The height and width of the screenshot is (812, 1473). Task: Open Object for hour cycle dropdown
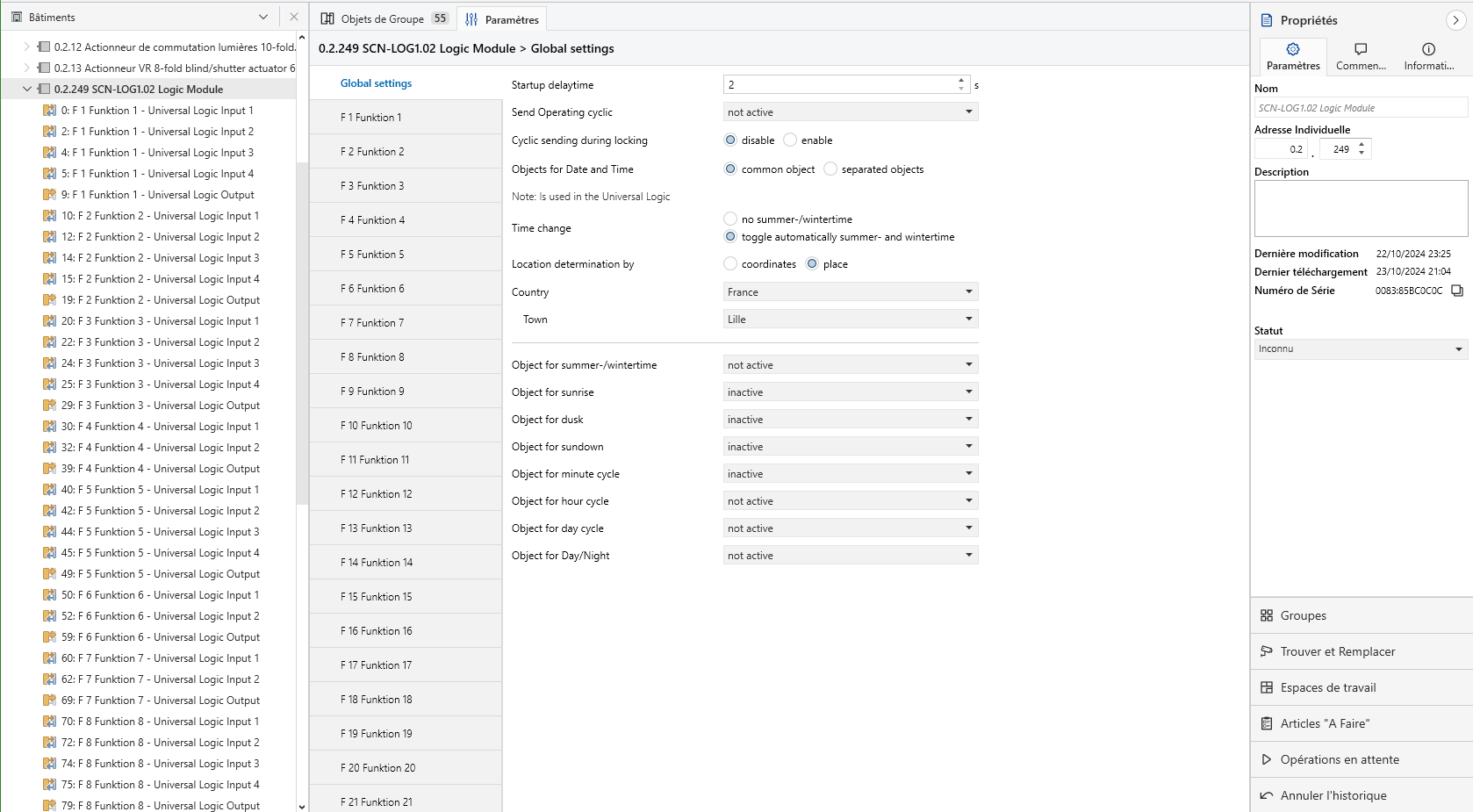pyautogui.click(x=851, y=500)
